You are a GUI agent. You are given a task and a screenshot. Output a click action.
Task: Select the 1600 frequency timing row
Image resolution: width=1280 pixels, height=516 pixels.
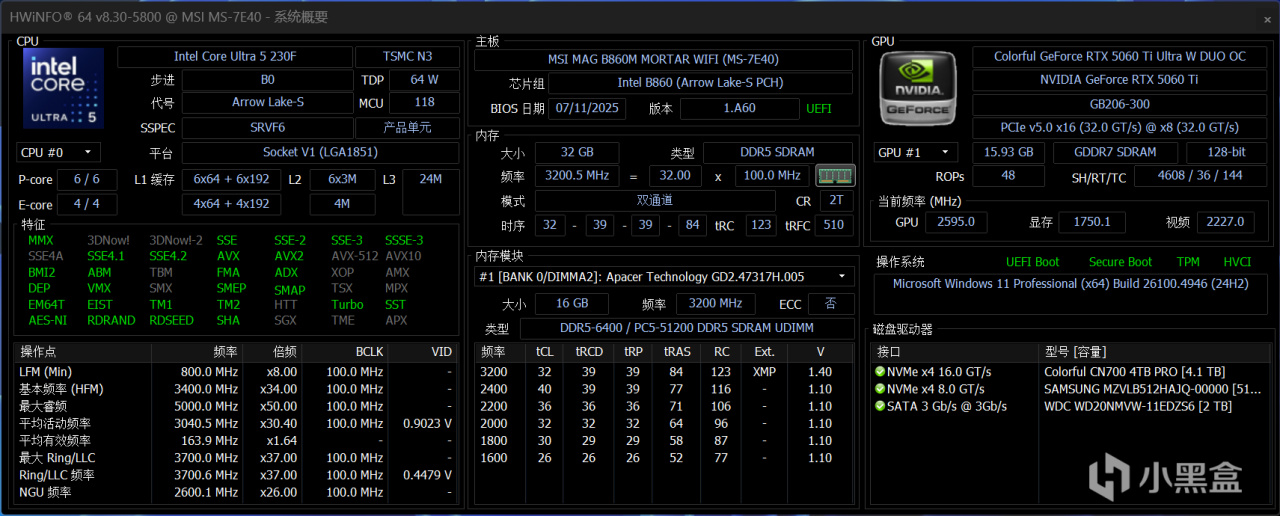click(x=664, y=458)
